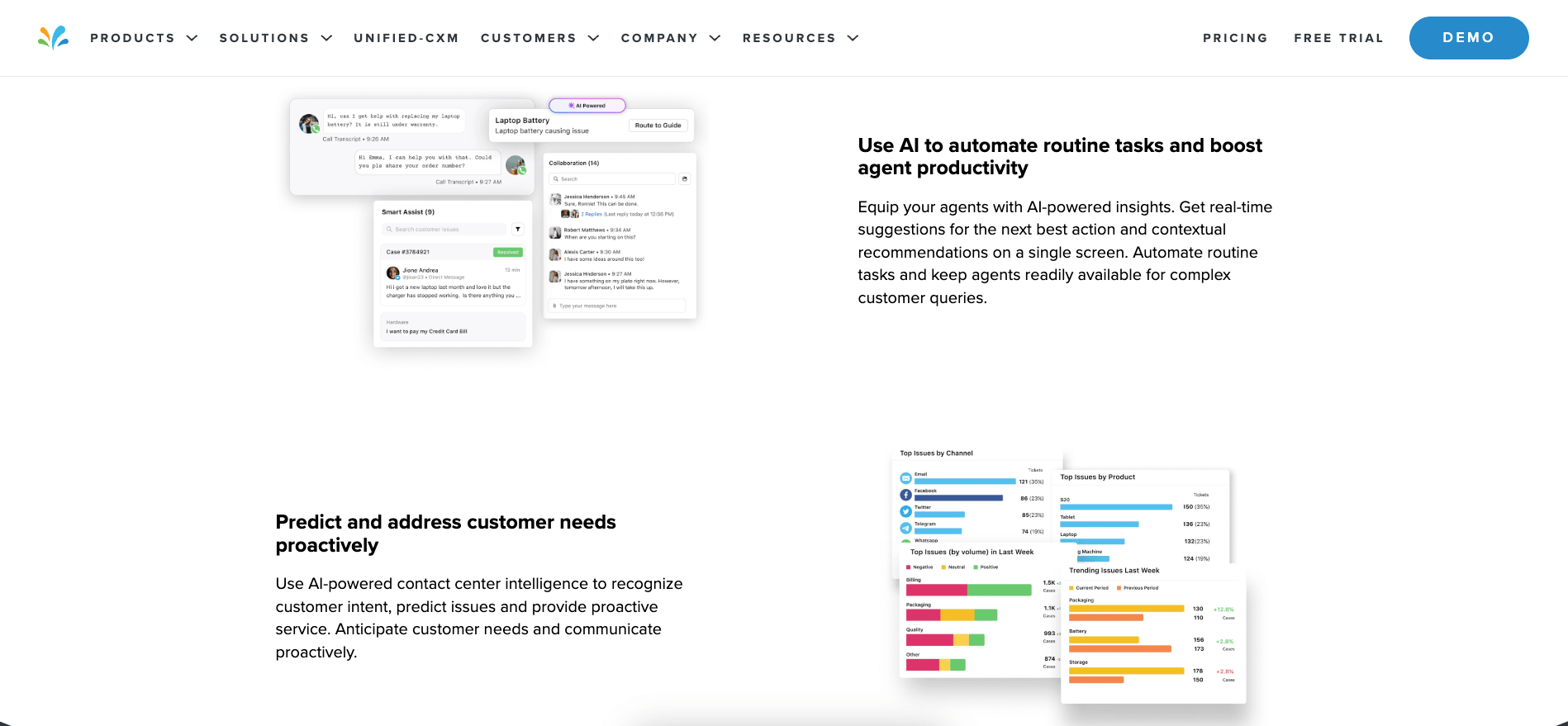1568x726 pixels.
Task: Click Alexis Carter's avatar
Action: tap(556, 254)
